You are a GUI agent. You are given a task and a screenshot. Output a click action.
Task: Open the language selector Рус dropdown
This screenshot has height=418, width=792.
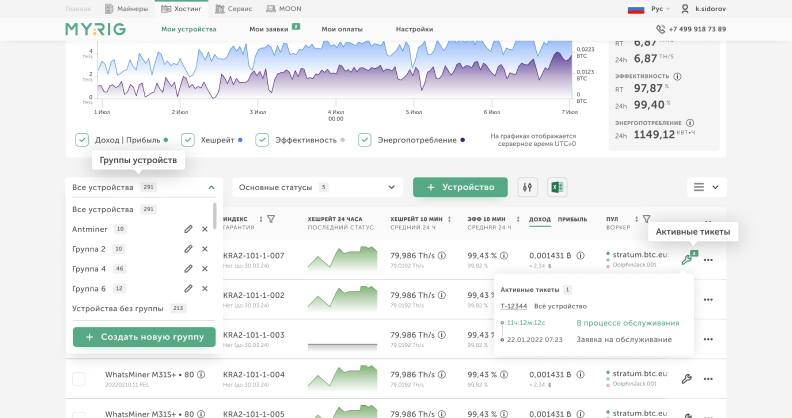[662, 8]
